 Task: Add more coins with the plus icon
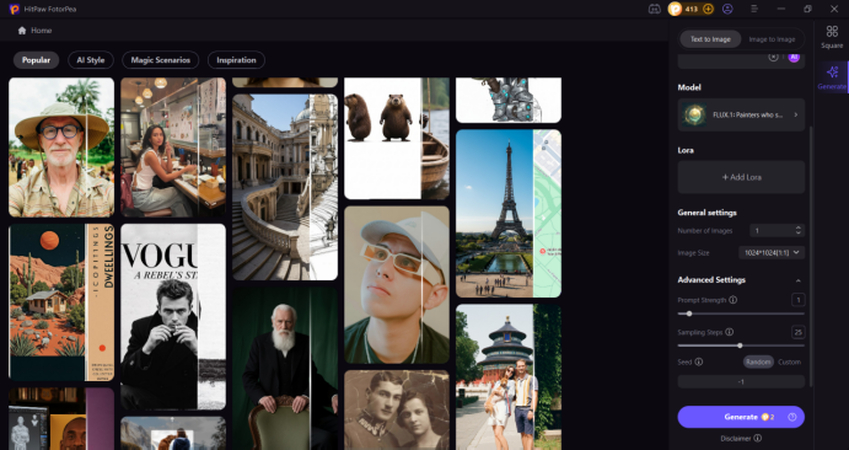pyautogui.click(x=708, y=9)
